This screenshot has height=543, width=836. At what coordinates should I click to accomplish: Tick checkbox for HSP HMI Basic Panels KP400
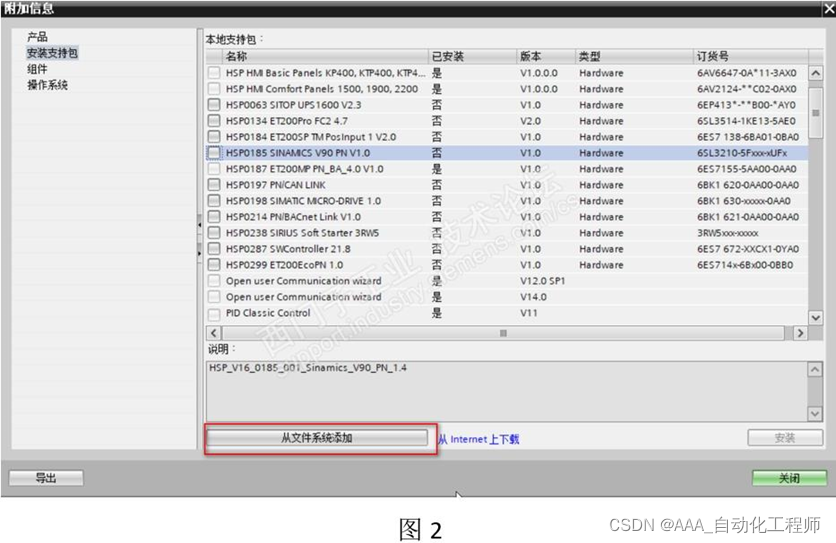214,73
